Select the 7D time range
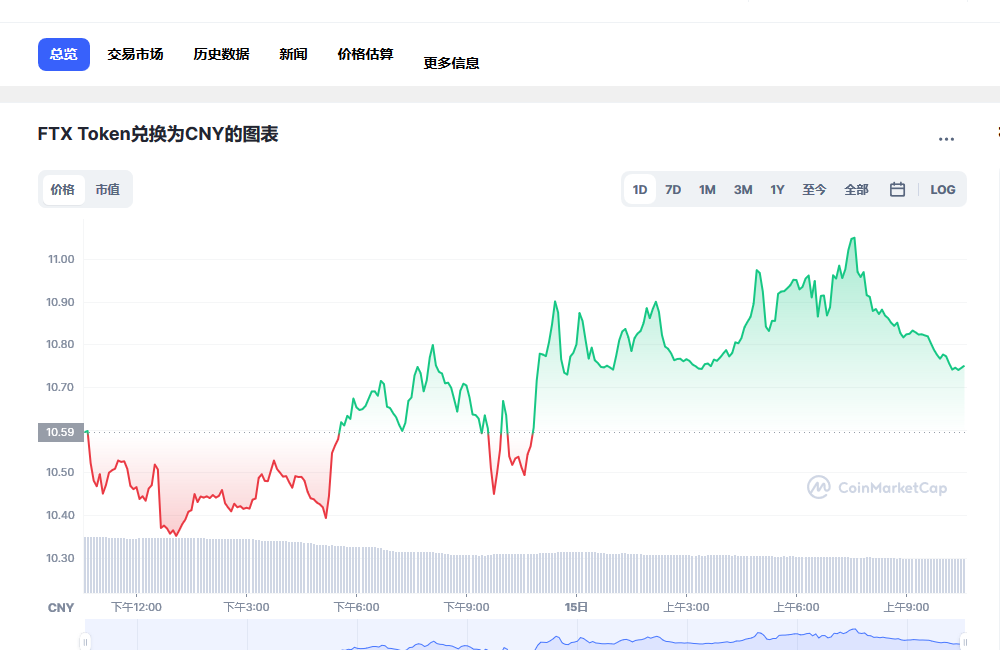The height and width of the screenshot is (650, 1000). tap(673, 189)
